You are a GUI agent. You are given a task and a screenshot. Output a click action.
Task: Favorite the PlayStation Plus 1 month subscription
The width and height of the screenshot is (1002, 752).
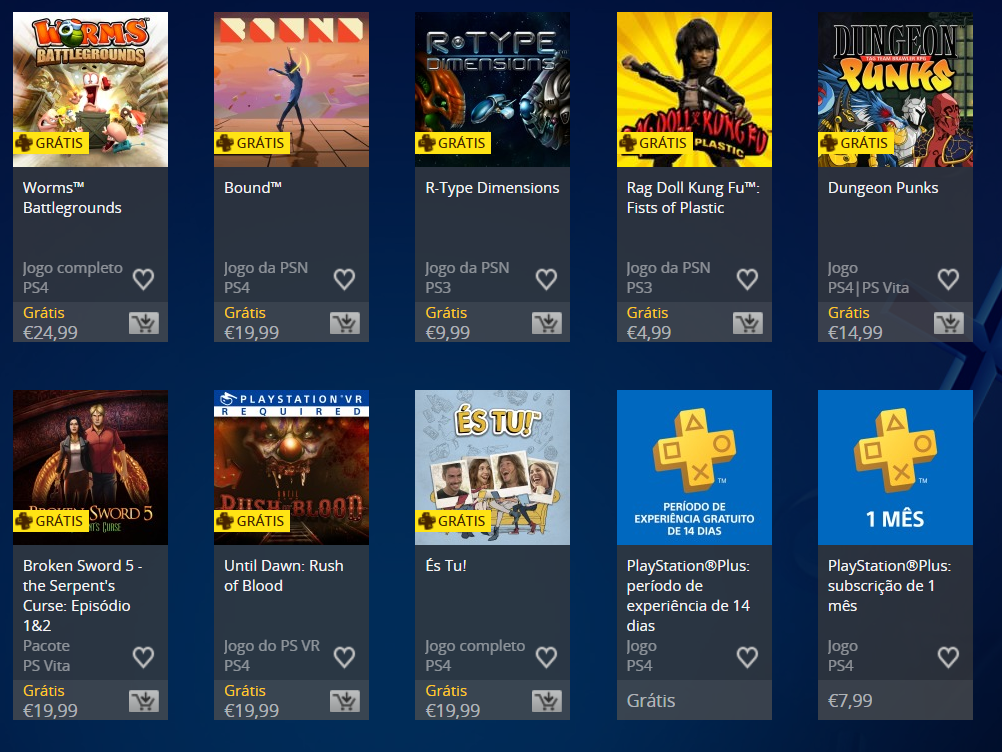click(x=948, y=657)
